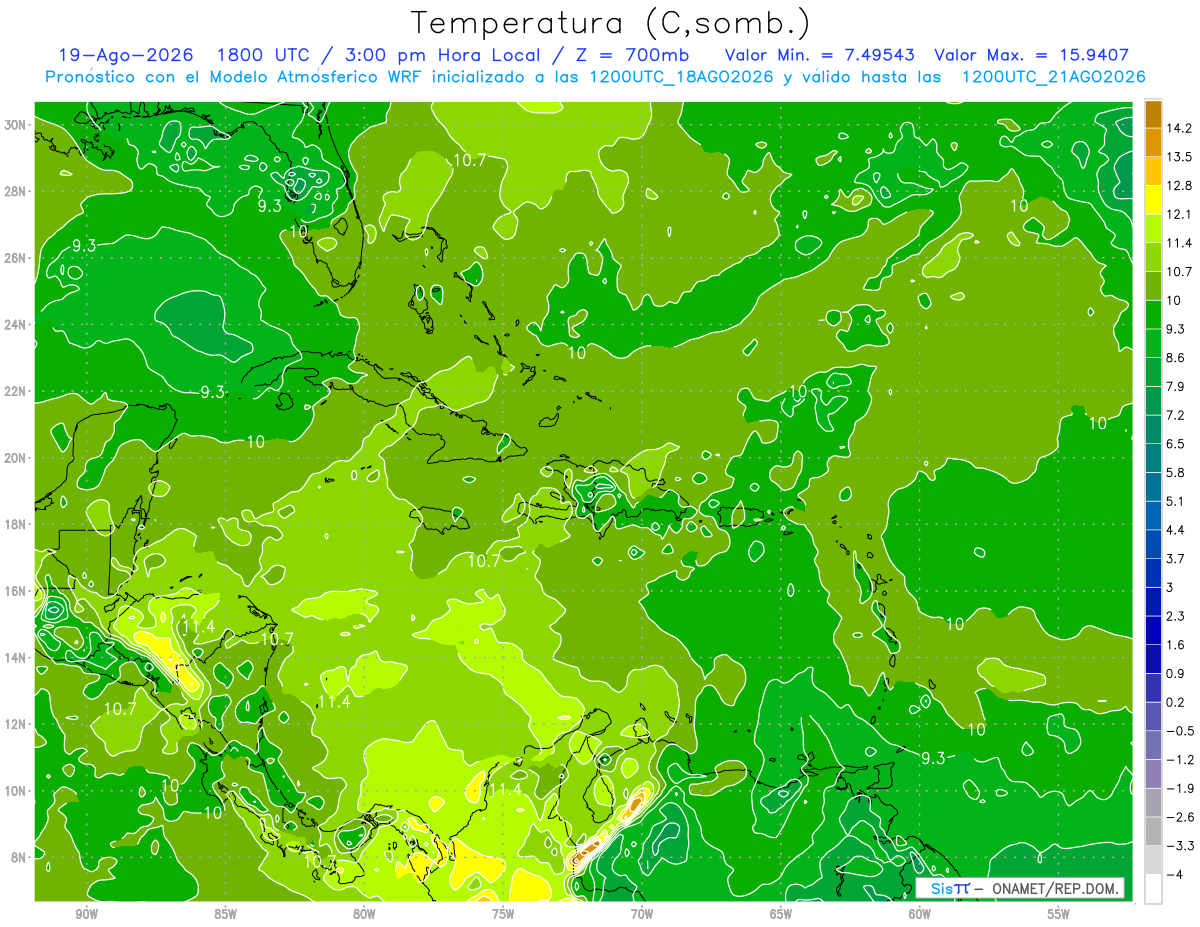Click the '24N' latitude axis label

[15, 325]
